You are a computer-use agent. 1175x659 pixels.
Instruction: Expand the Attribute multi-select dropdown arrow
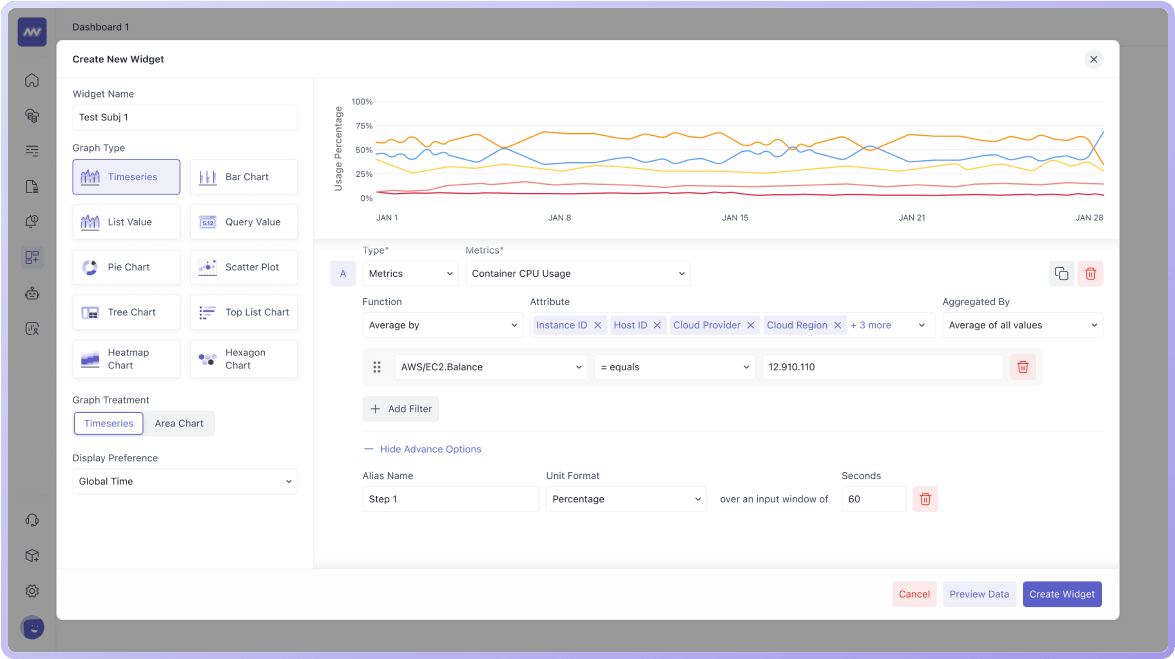tap(922, 325)
